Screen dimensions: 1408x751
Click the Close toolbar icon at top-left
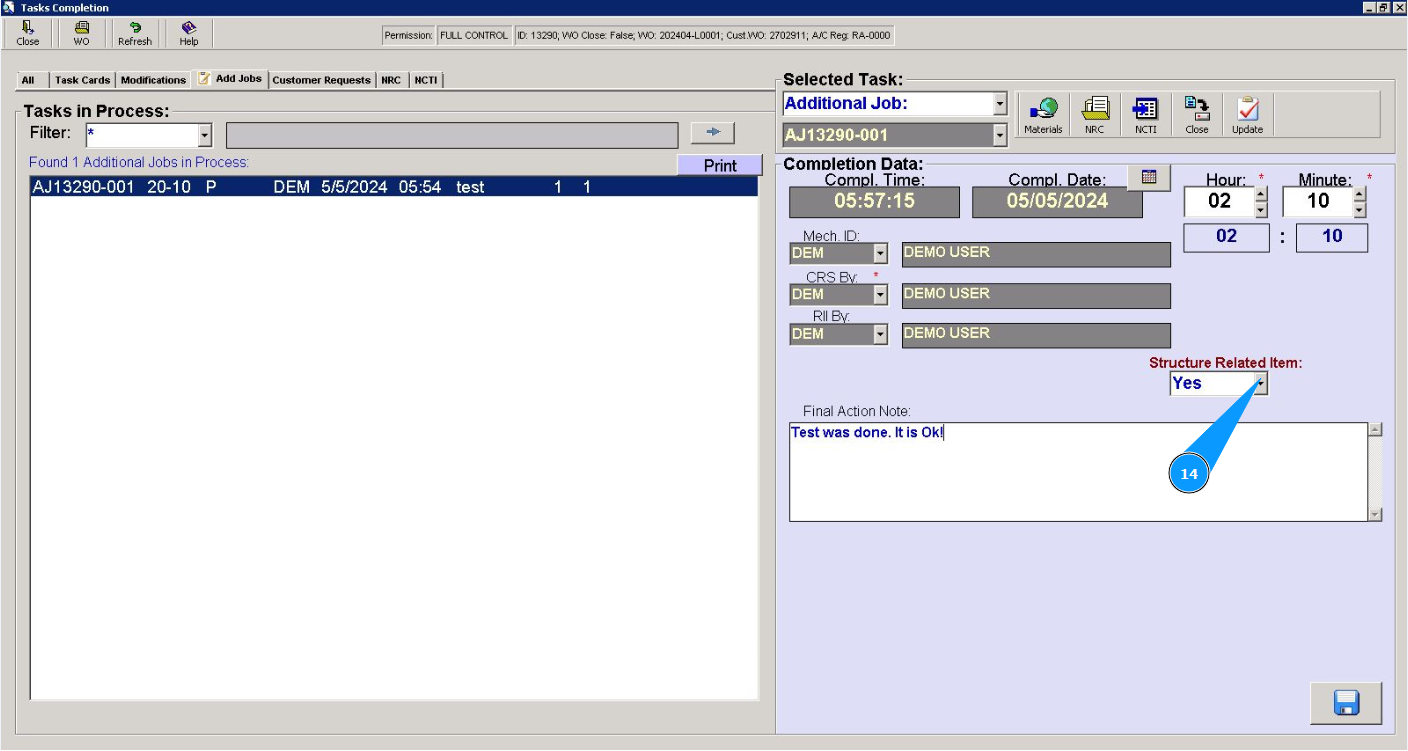pos(28,33)
